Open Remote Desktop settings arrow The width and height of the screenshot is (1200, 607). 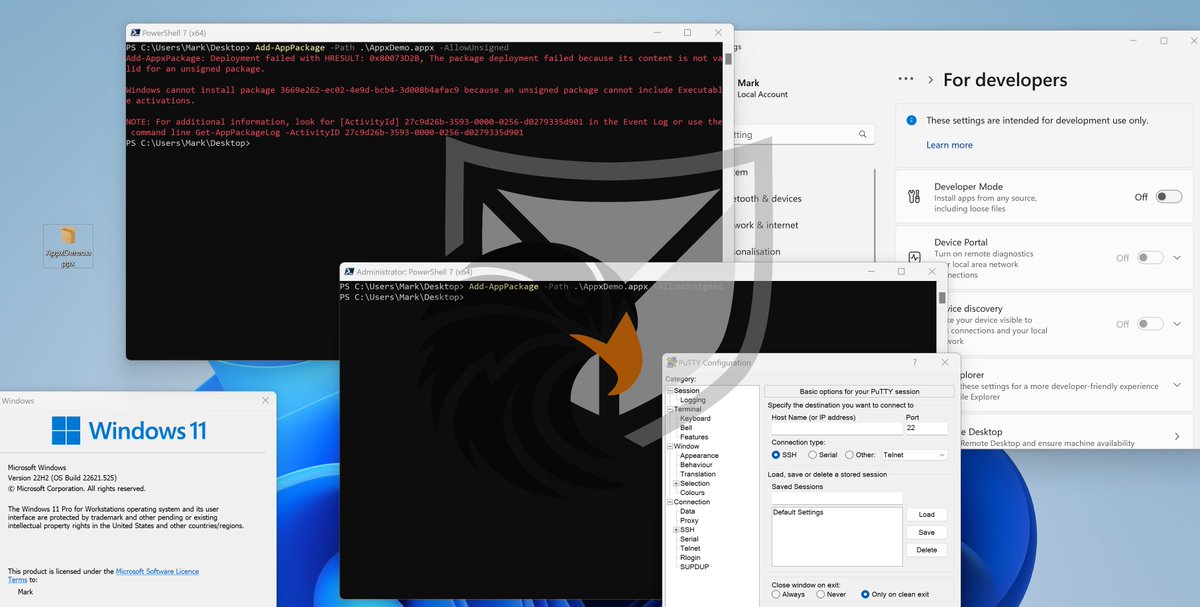1176,436
